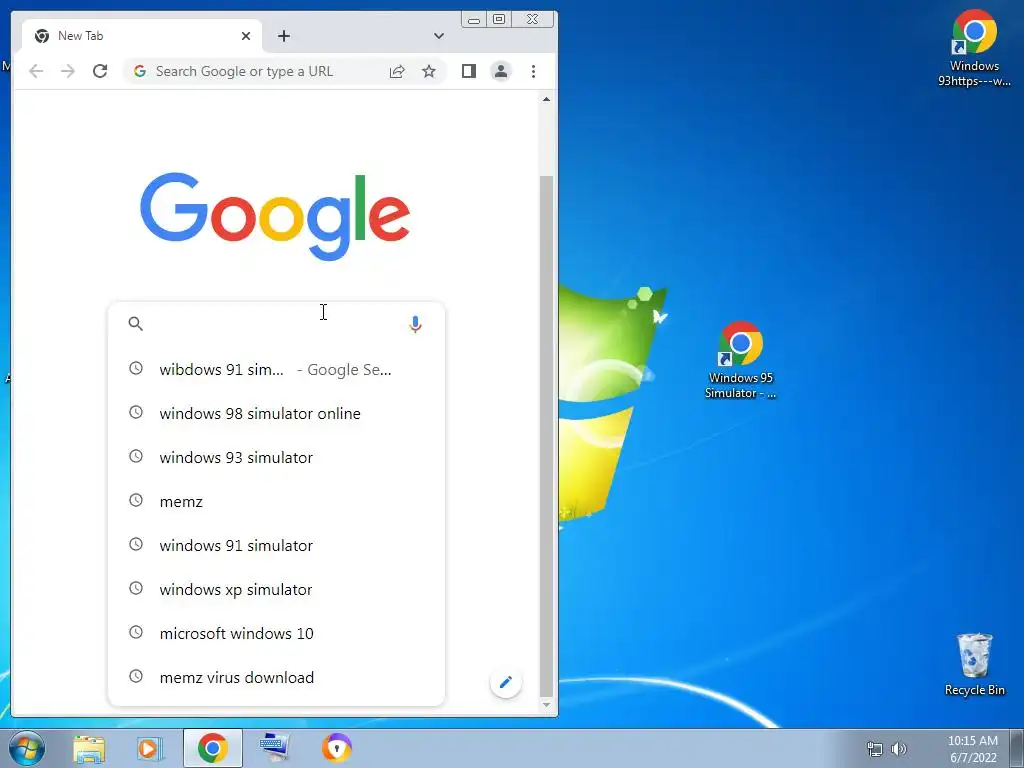Click the Show desktop button
This screenshot has height=768, width=1024.
point(1017,748)
